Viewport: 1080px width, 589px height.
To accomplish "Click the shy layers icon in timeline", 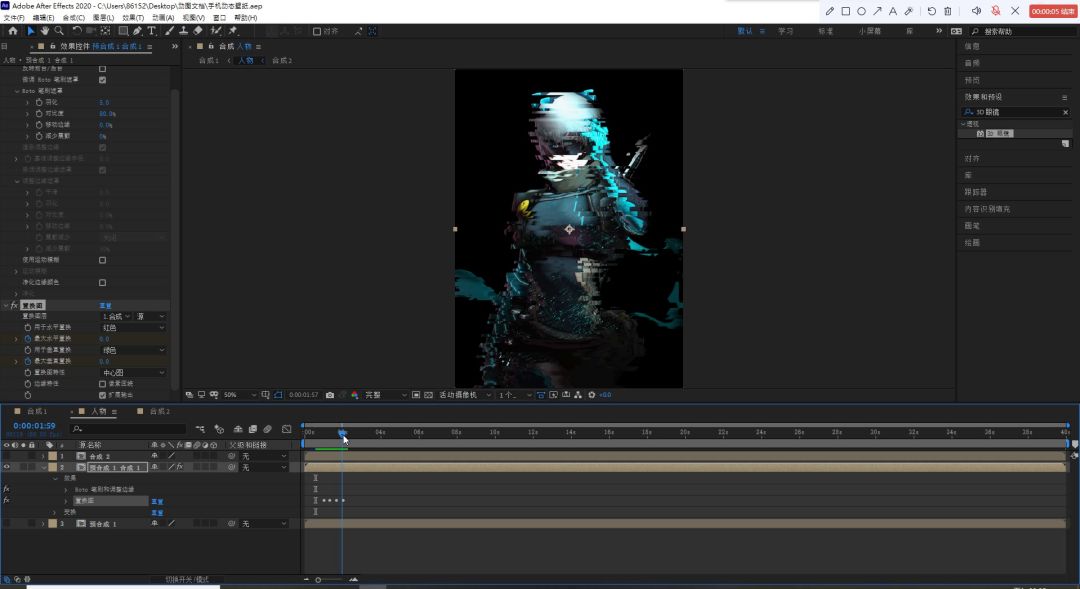I will 238,429.
